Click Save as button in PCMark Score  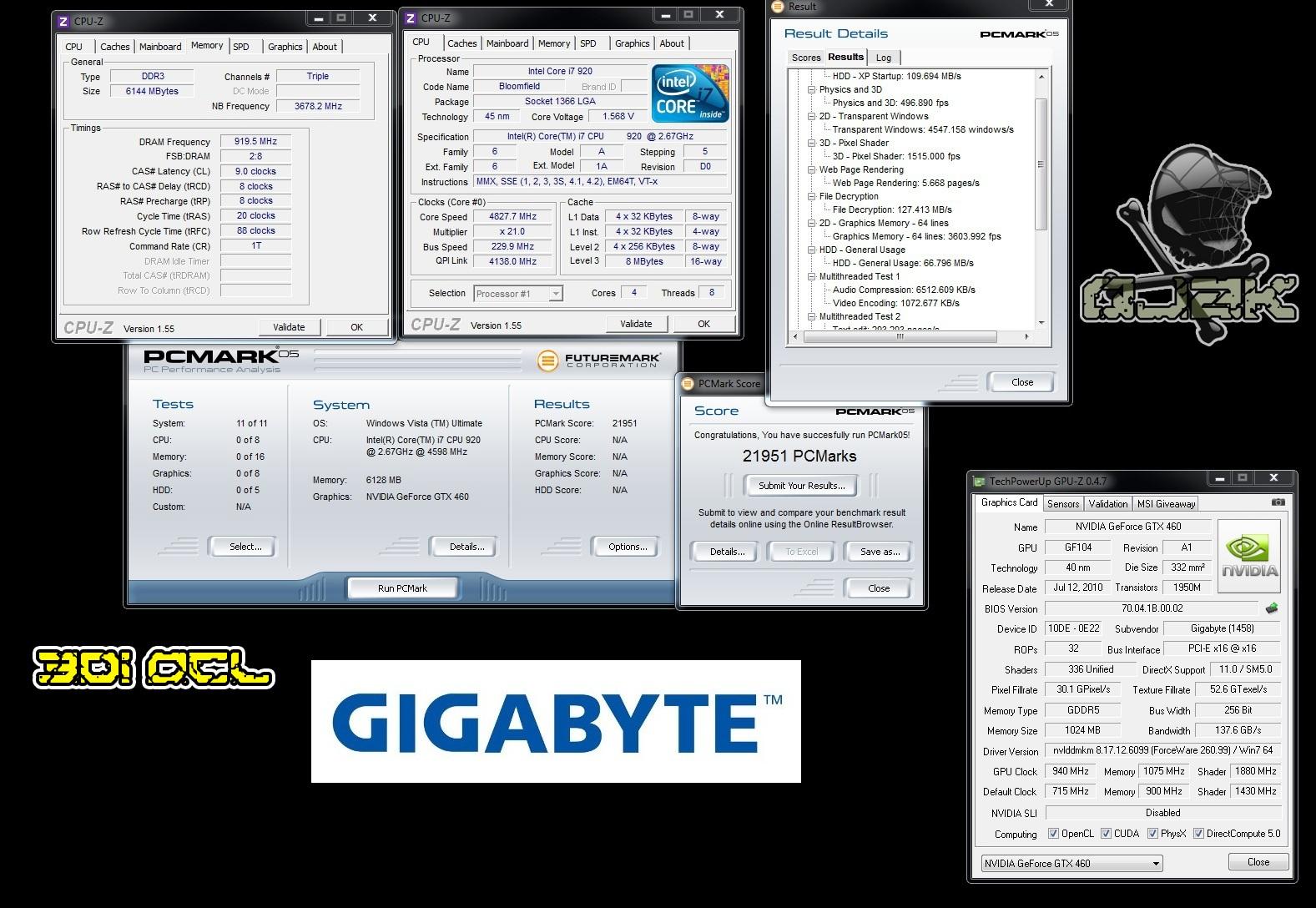880,552
